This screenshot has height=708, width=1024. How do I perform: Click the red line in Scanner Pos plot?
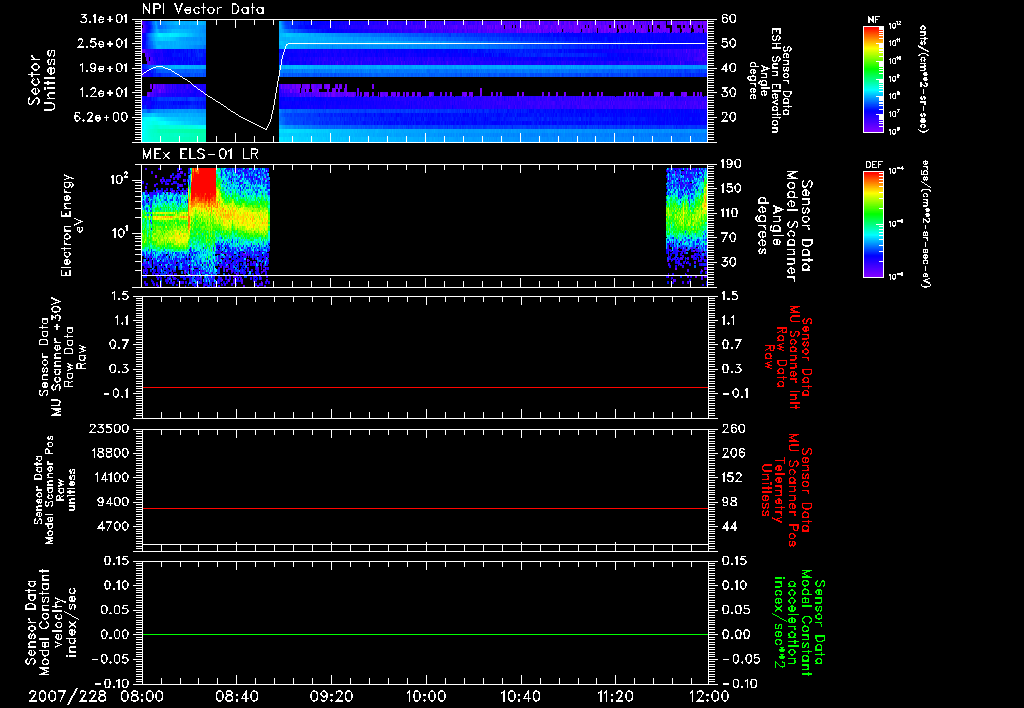coord(425,508)
